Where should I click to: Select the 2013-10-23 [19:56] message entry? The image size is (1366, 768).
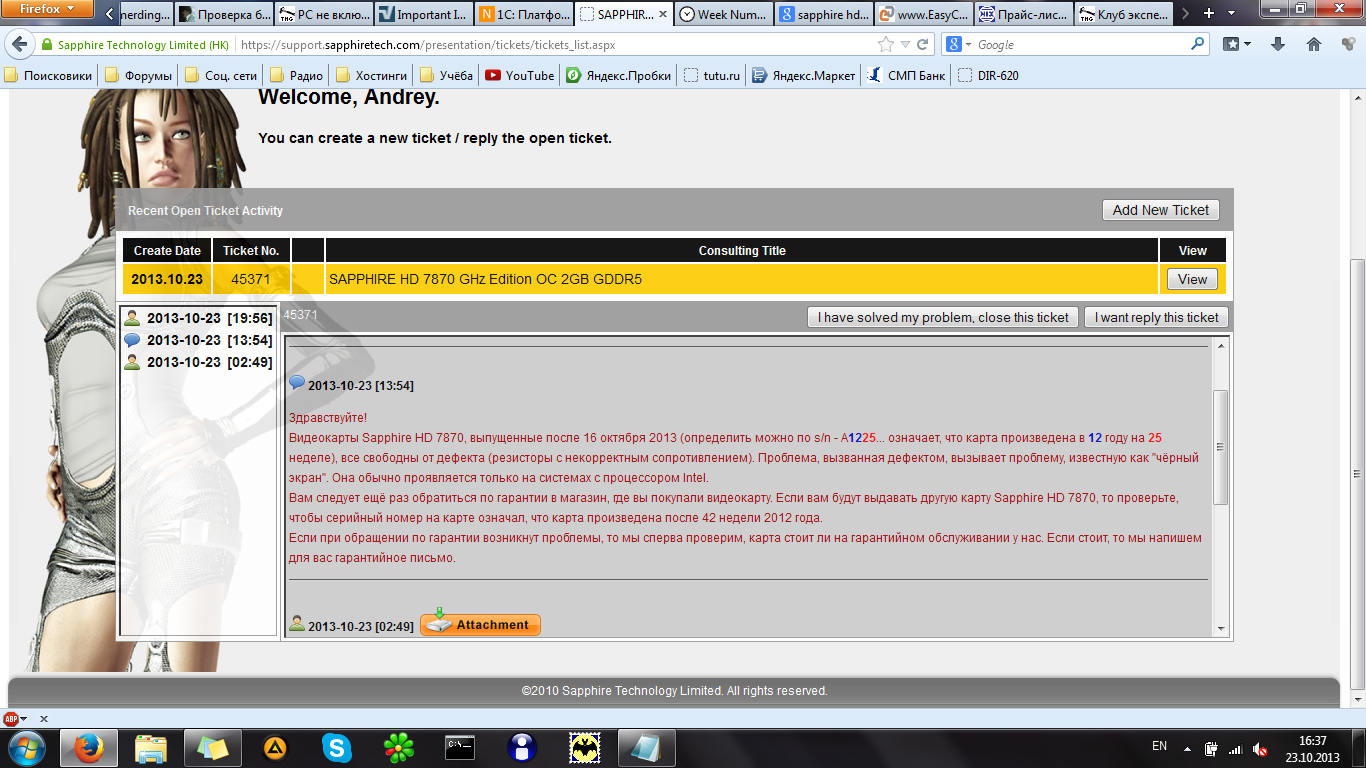click(198, 318)
